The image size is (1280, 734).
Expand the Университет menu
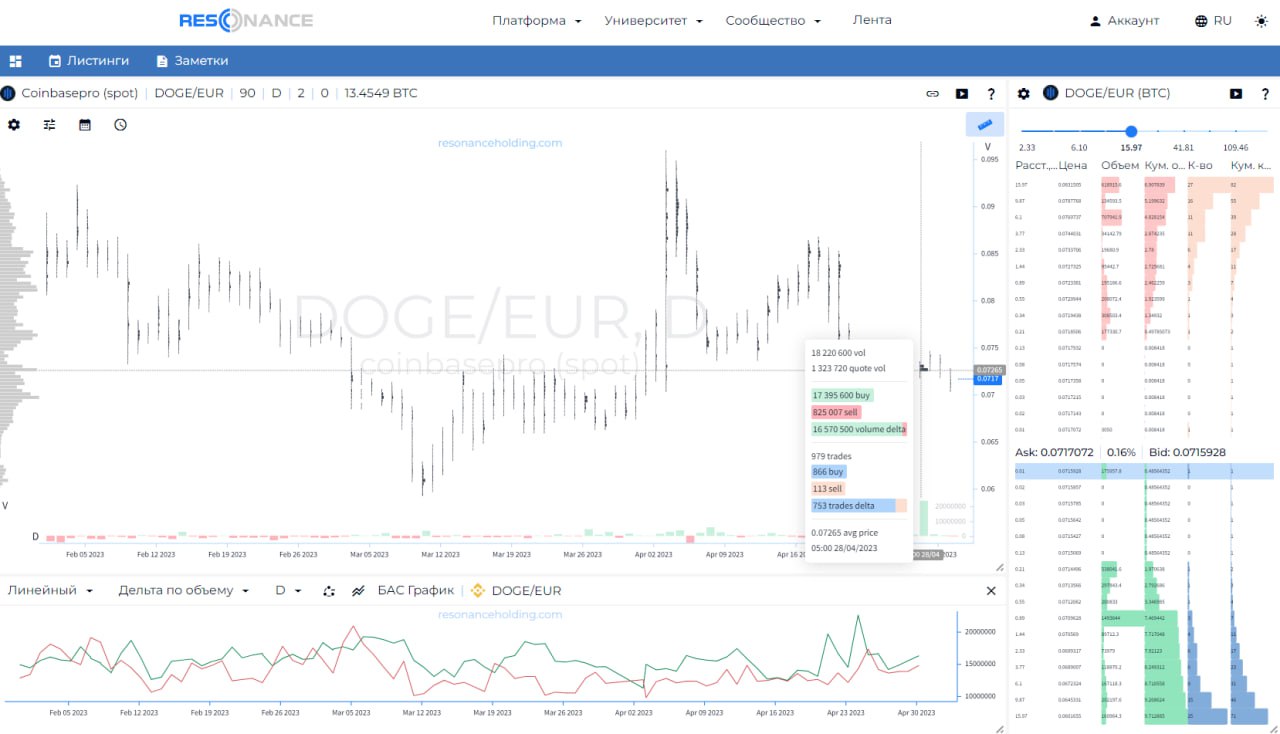(654, 20)
